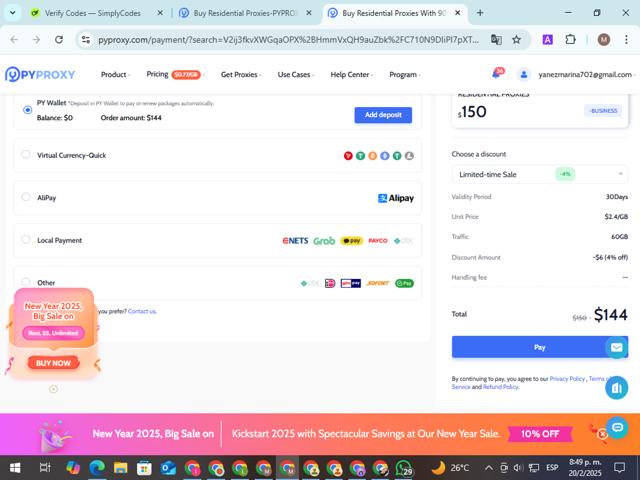Bookmark this page with the star icon
Image resolution: width=640 pixels, height=480 pixels.
(x=516, y=40)
